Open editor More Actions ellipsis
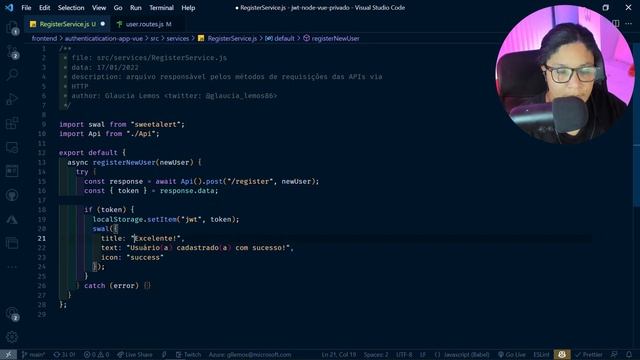The image size is (640, 360). (x=629, y=24)
